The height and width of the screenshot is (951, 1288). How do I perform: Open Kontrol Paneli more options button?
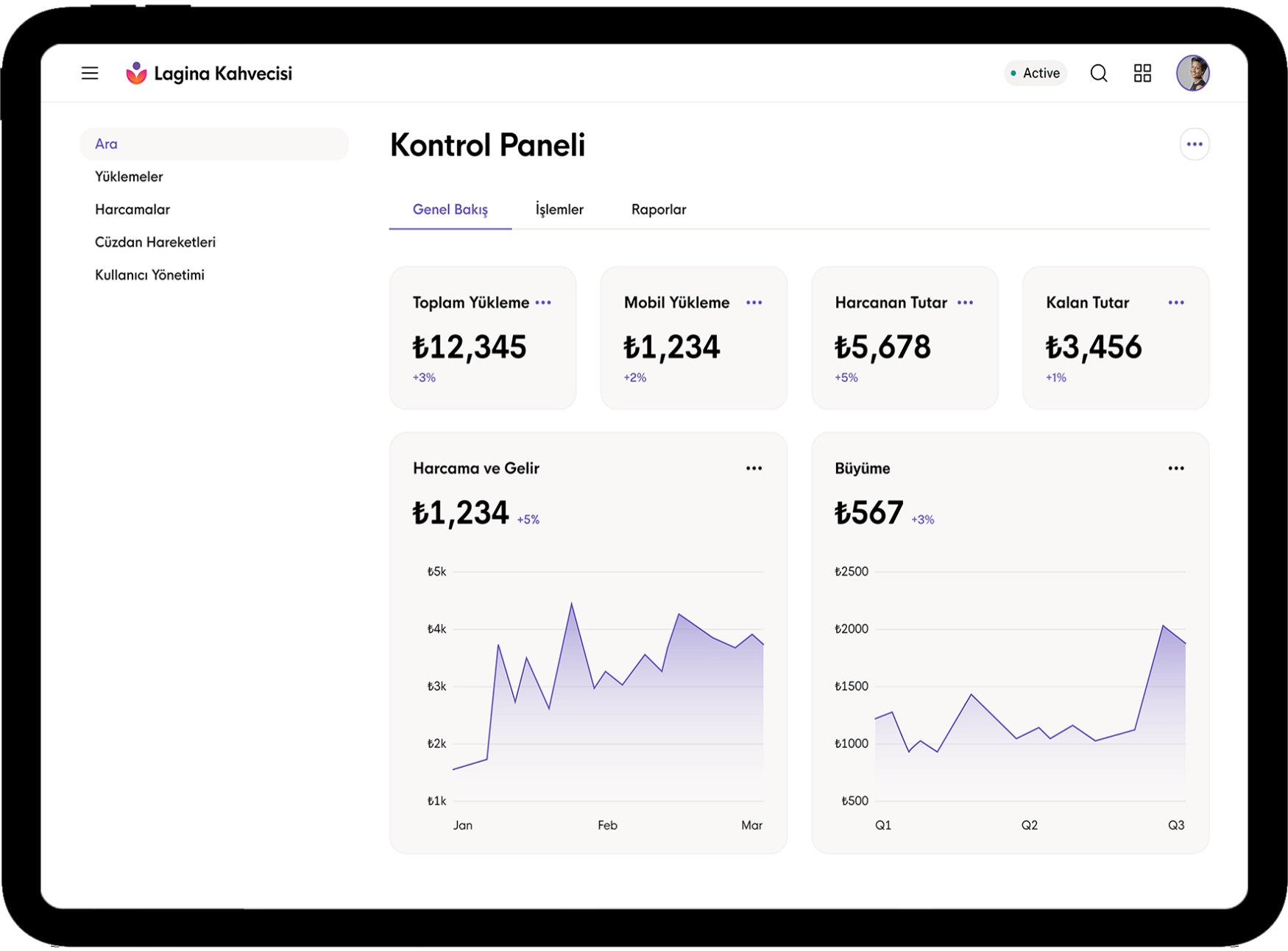1194,144
